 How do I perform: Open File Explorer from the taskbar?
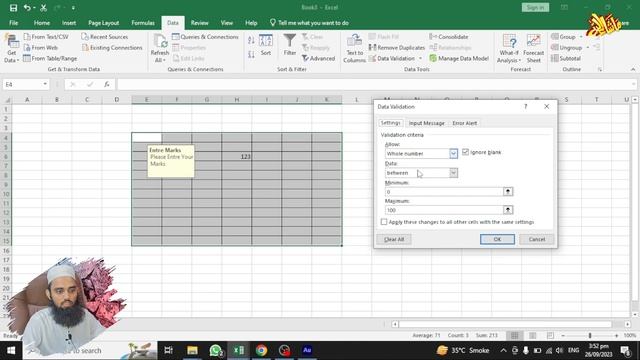193,350
